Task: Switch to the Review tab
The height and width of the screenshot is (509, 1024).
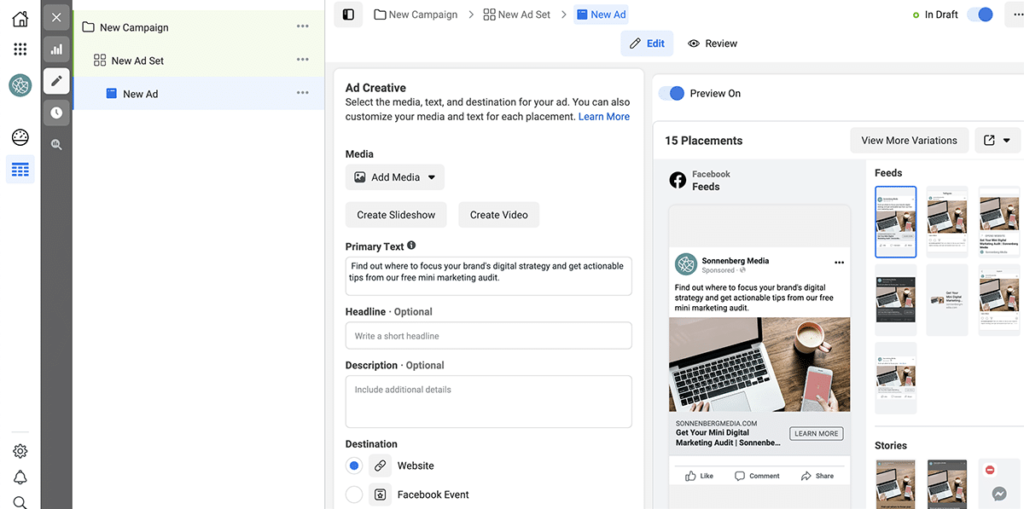Action: click(x=712, y=43)
